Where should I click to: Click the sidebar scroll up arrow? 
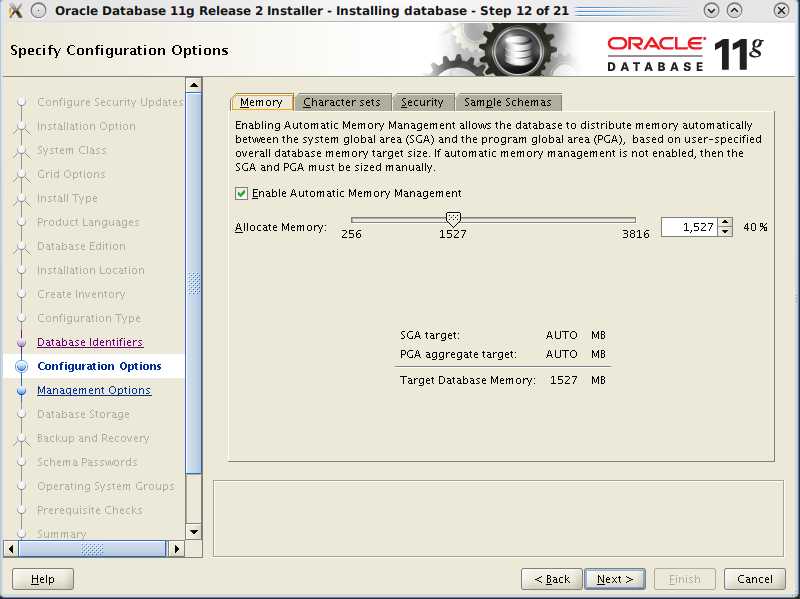(x=194, y=85)
